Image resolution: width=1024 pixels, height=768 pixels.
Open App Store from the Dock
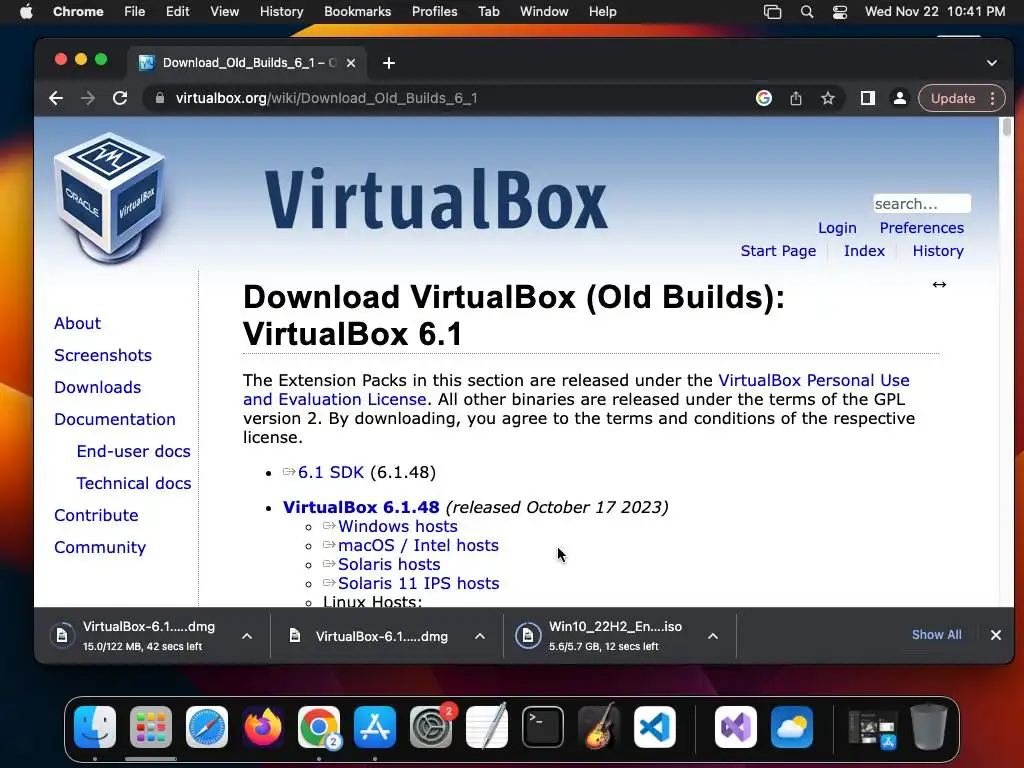(x=375, y=727)
